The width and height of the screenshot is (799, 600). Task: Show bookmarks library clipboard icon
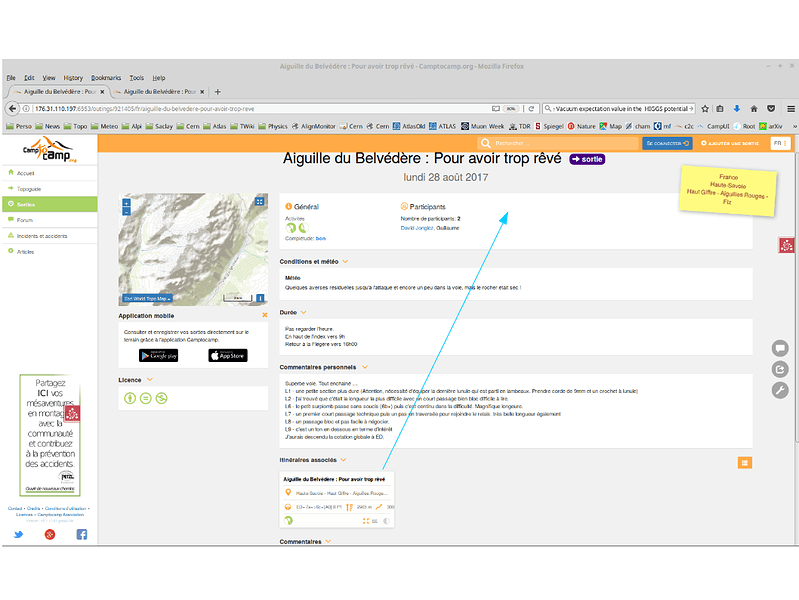pyautogui.click(x=720, y=109)
